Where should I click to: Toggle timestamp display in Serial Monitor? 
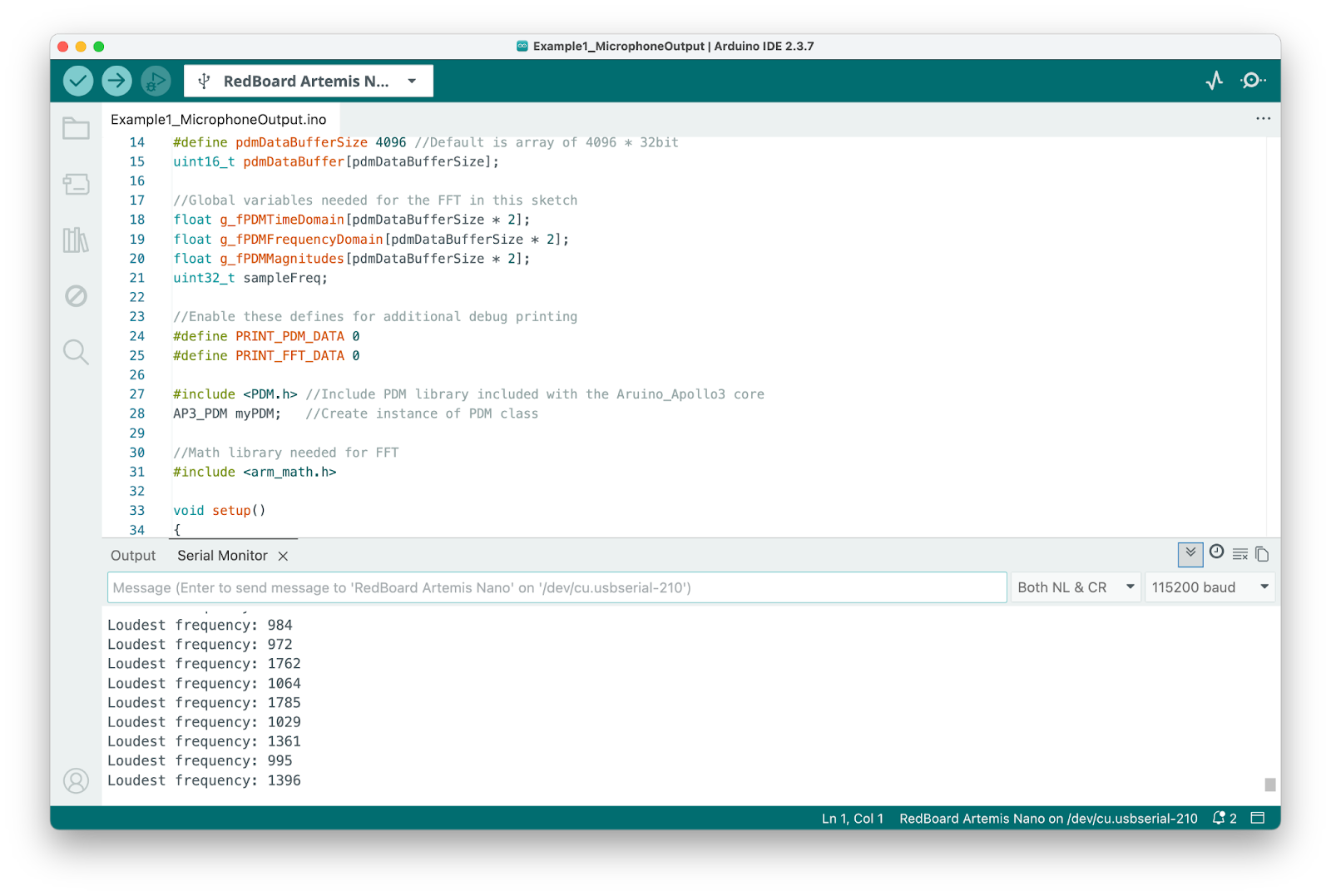pos(1216,552)
